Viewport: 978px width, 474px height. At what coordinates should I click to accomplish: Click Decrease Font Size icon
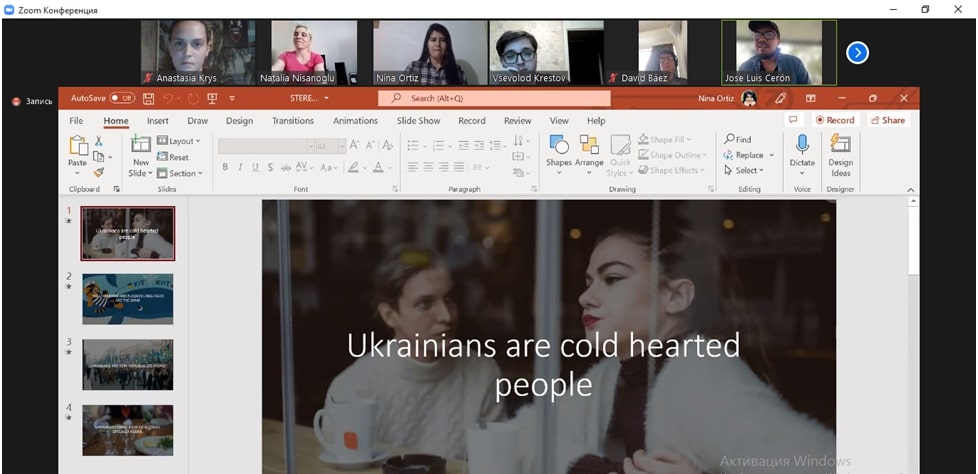pos(370,145)
